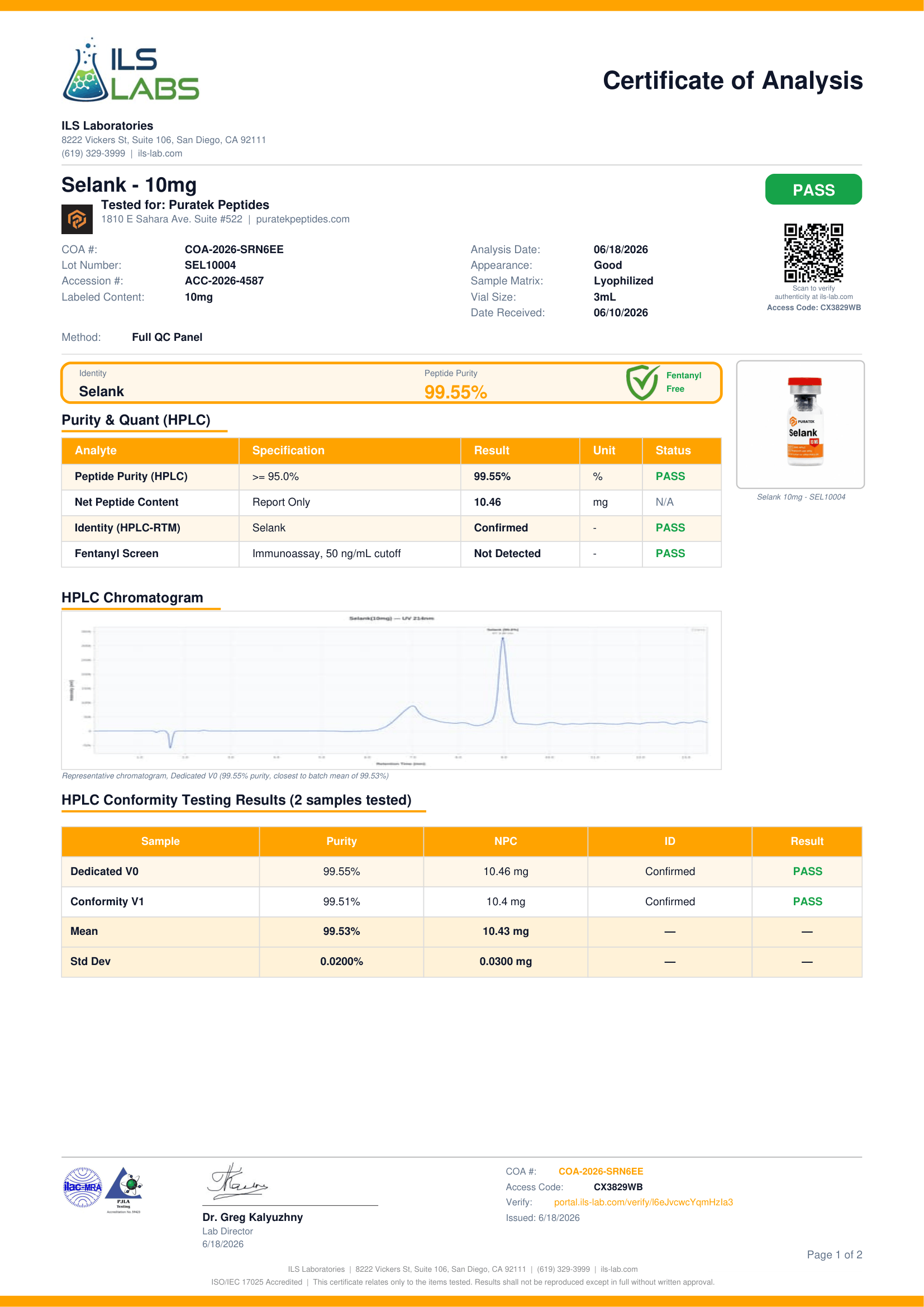Click the QR code for authenticity verification

pos(813,253)
